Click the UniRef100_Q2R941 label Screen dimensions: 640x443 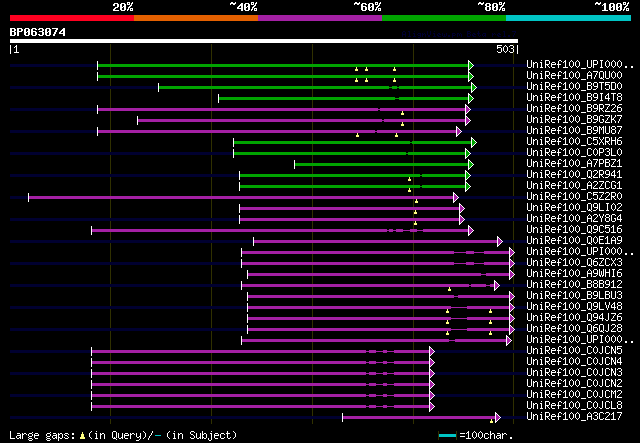point(574,174)
